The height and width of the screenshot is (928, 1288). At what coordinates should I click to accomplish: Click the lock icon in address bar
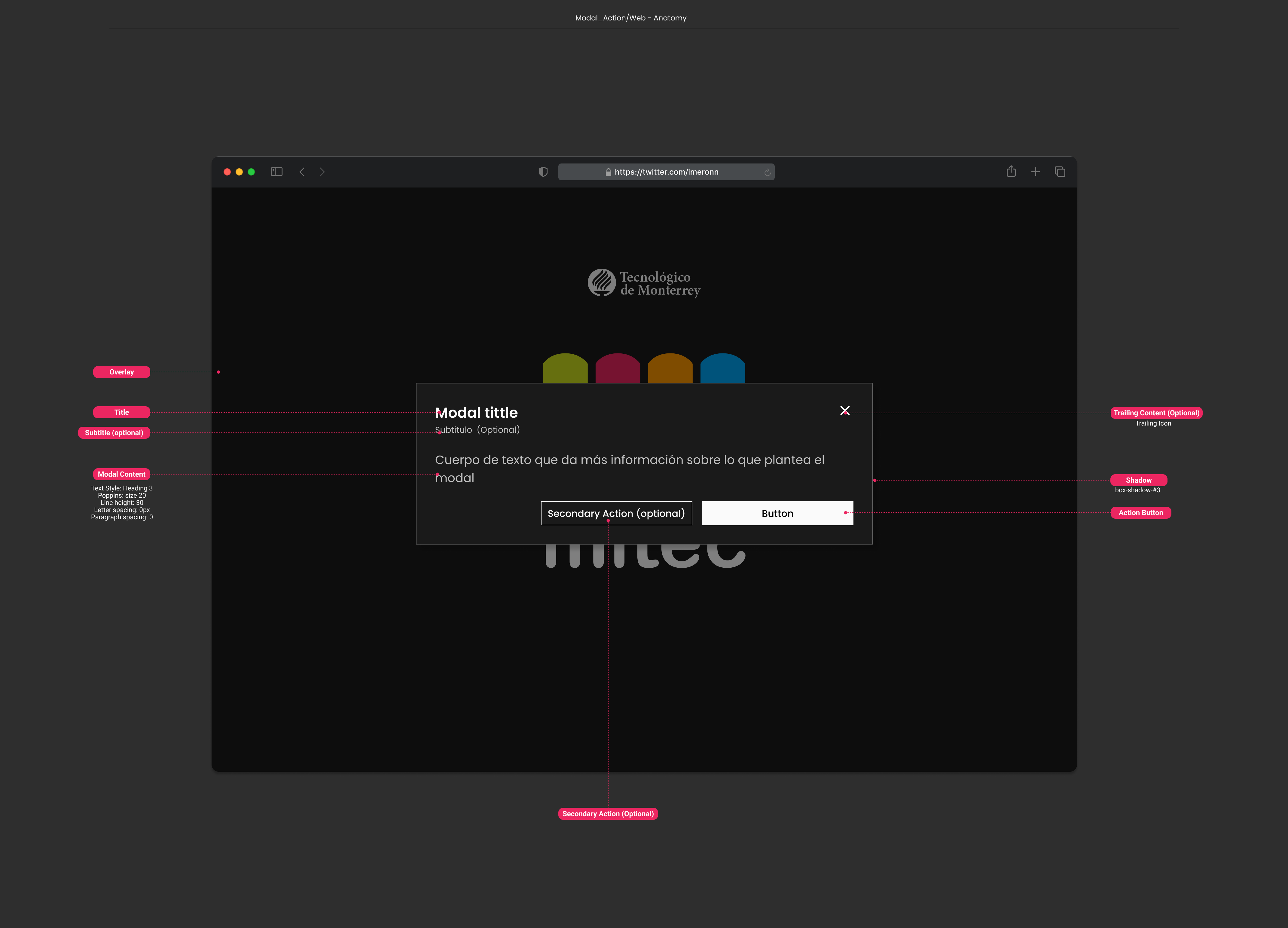click(x=608, y=172)
